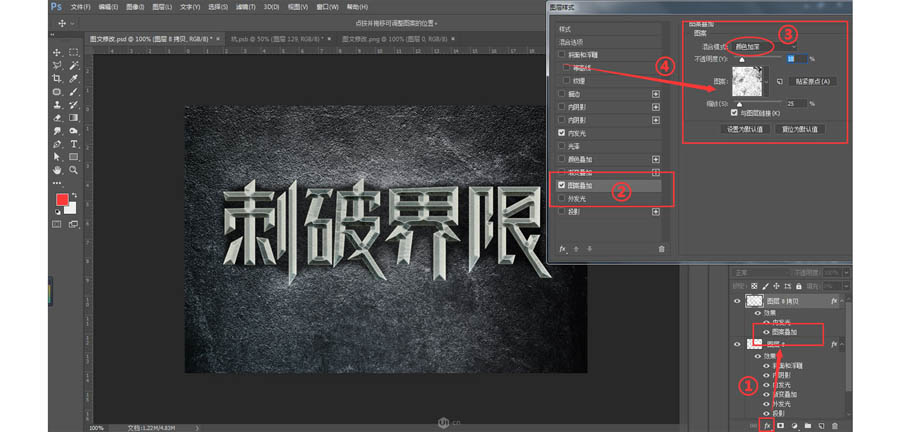The width and height of the screenshot is (900, 432).
Task: Select the Crop tool
Action: pos(57,79)
